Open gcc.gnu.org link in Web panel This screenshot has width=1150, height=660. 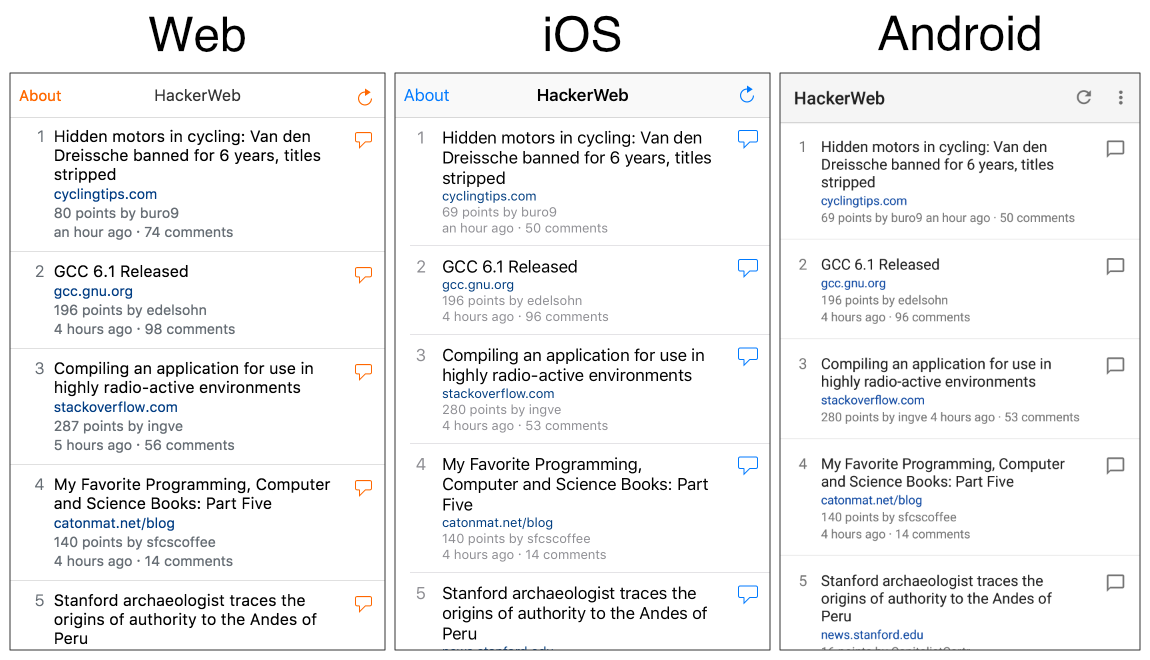[x=93, y=291]
